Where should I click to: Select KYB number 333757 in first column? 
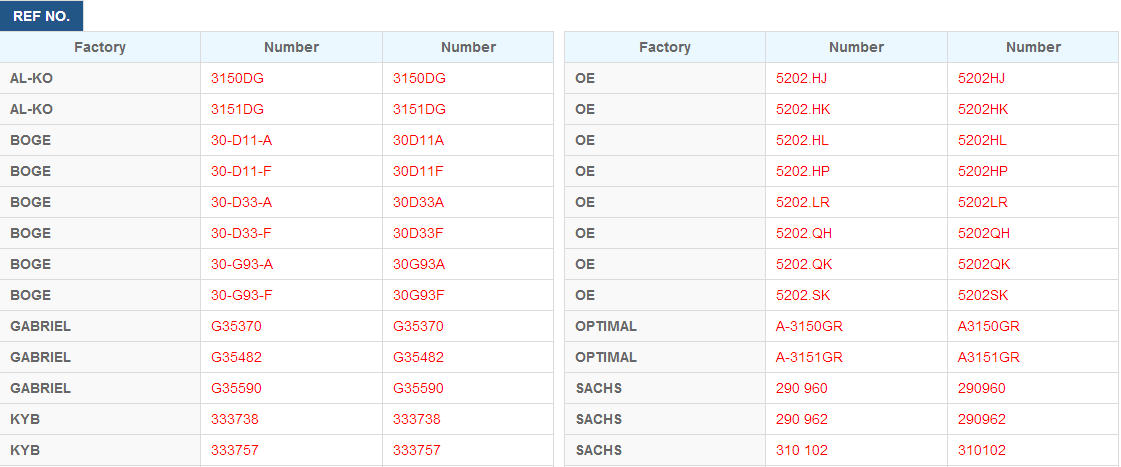click(234, 451)
